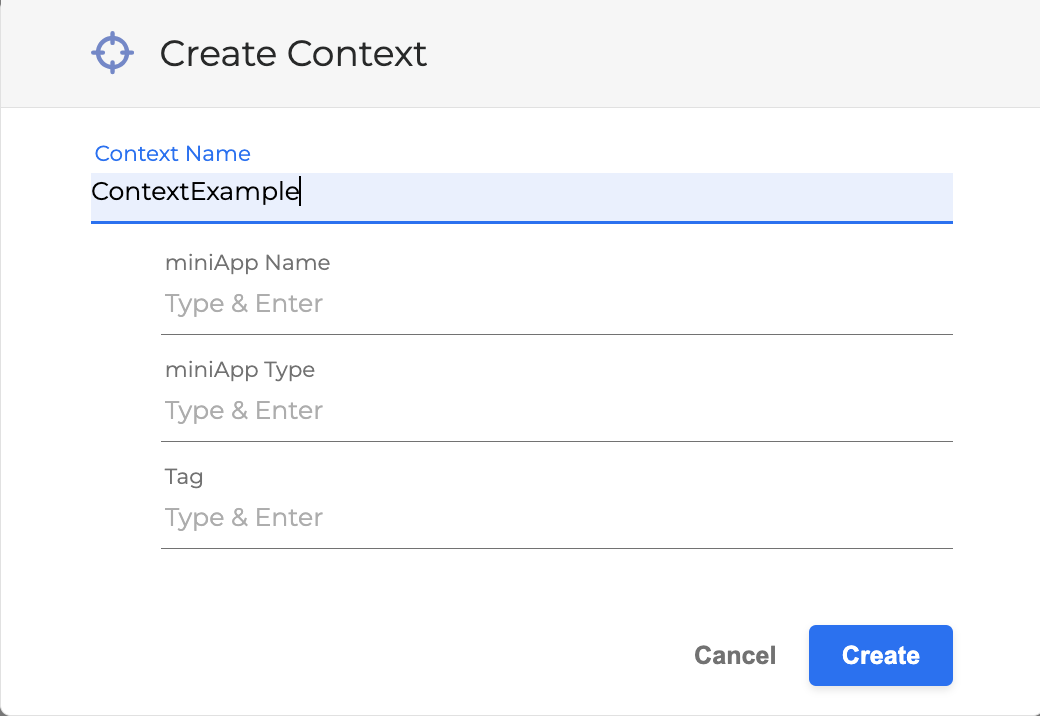The height and width of the screenshot is (716, 1040).
Task: Click the ContextExample text in the name field
Action: (195, 191)
